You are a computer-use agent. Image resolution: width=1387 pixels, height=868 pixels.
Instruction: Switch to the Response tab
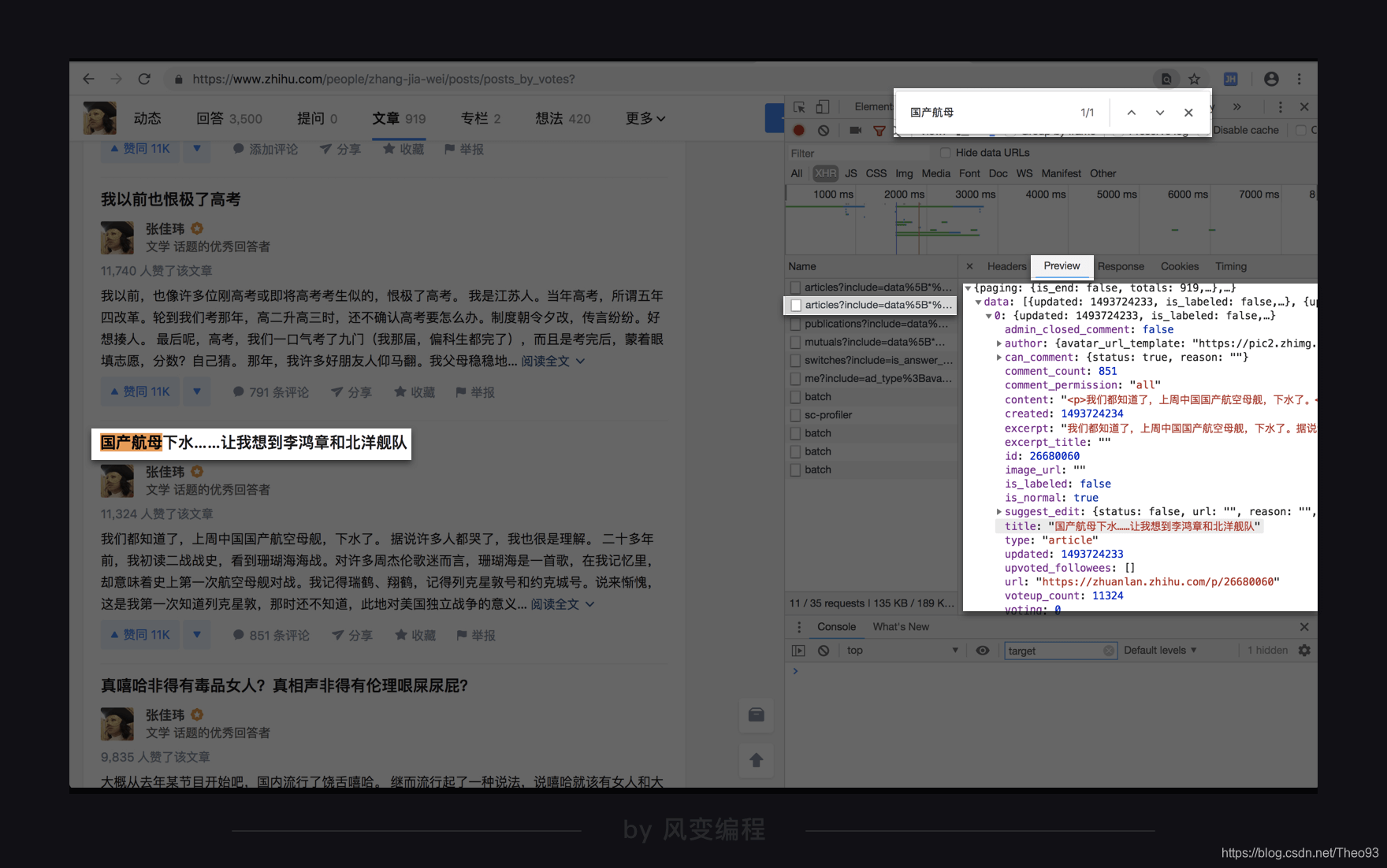point(1121,266)
